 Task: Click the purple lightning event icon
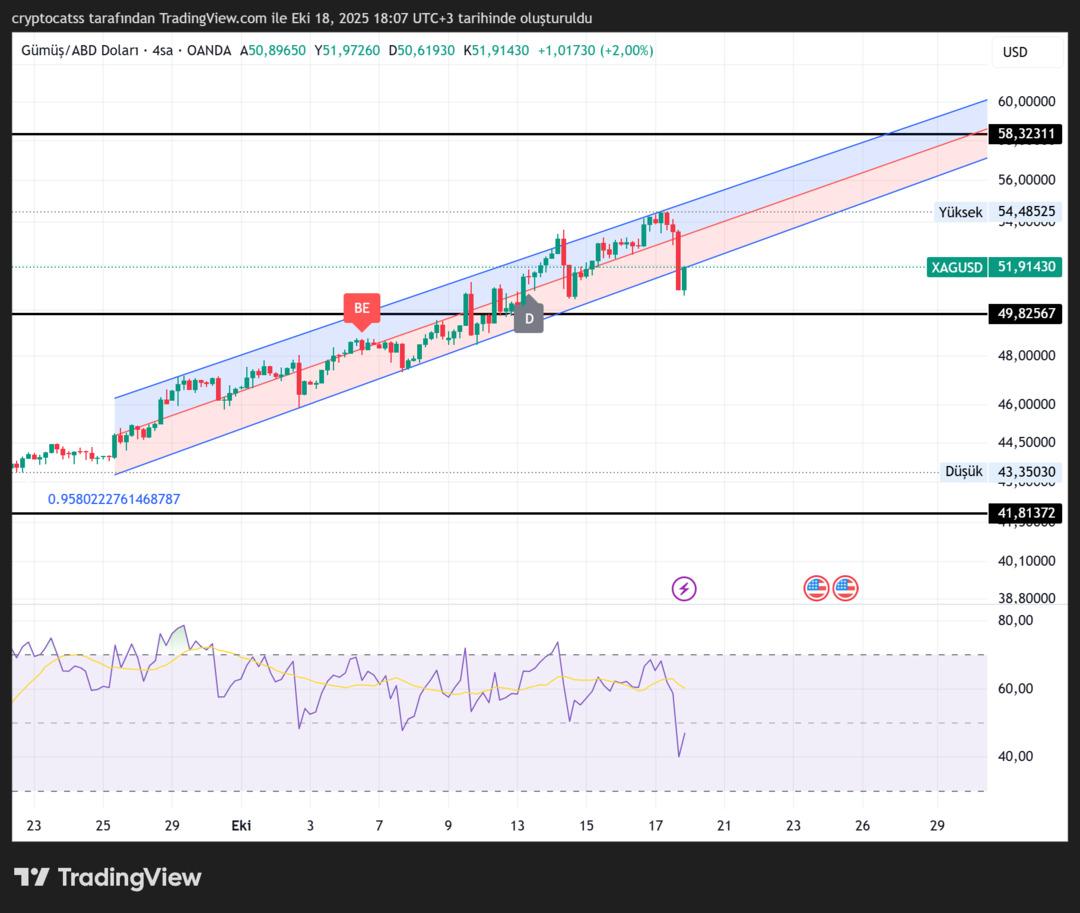pos(684,588)
